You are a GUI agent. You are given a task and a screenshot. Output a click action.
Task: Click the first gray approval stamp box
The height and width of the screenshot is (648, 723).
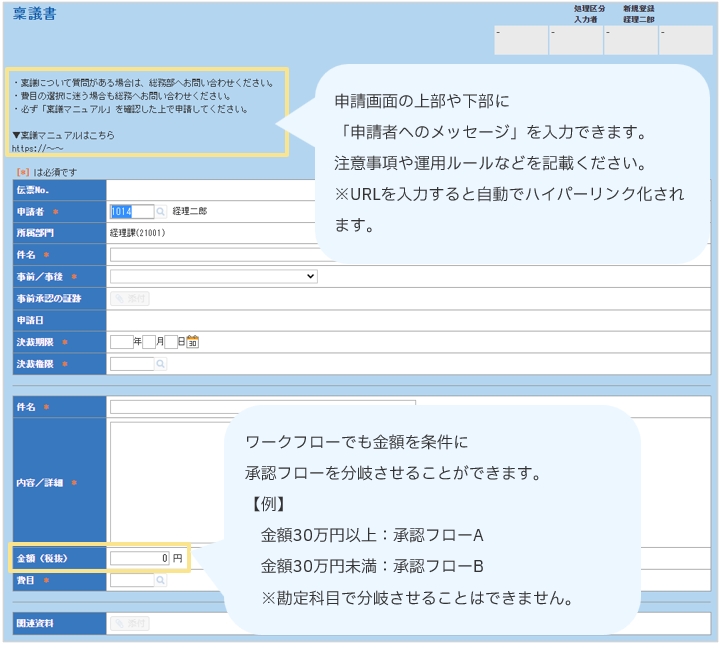tap(521, 40)
